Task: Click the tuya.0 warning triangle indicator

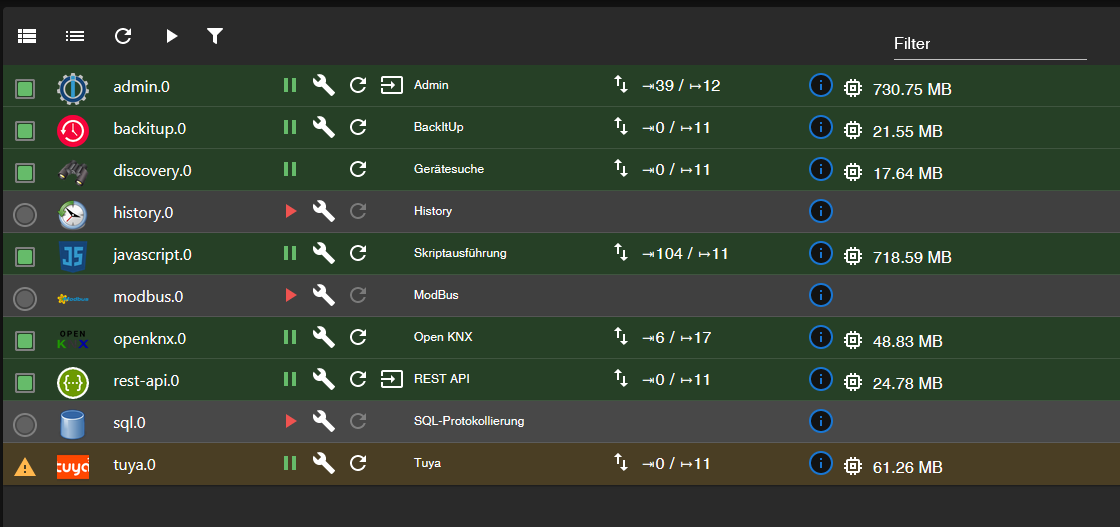Action: click(x=26, y=465)
